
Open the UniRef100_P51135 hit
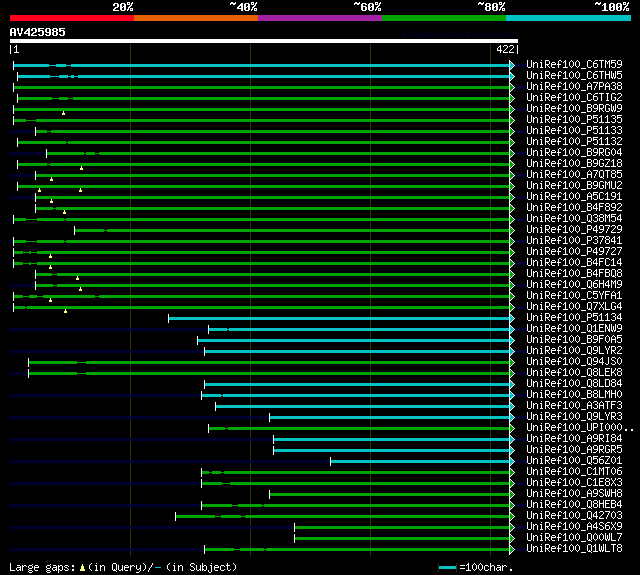point(574,119)
